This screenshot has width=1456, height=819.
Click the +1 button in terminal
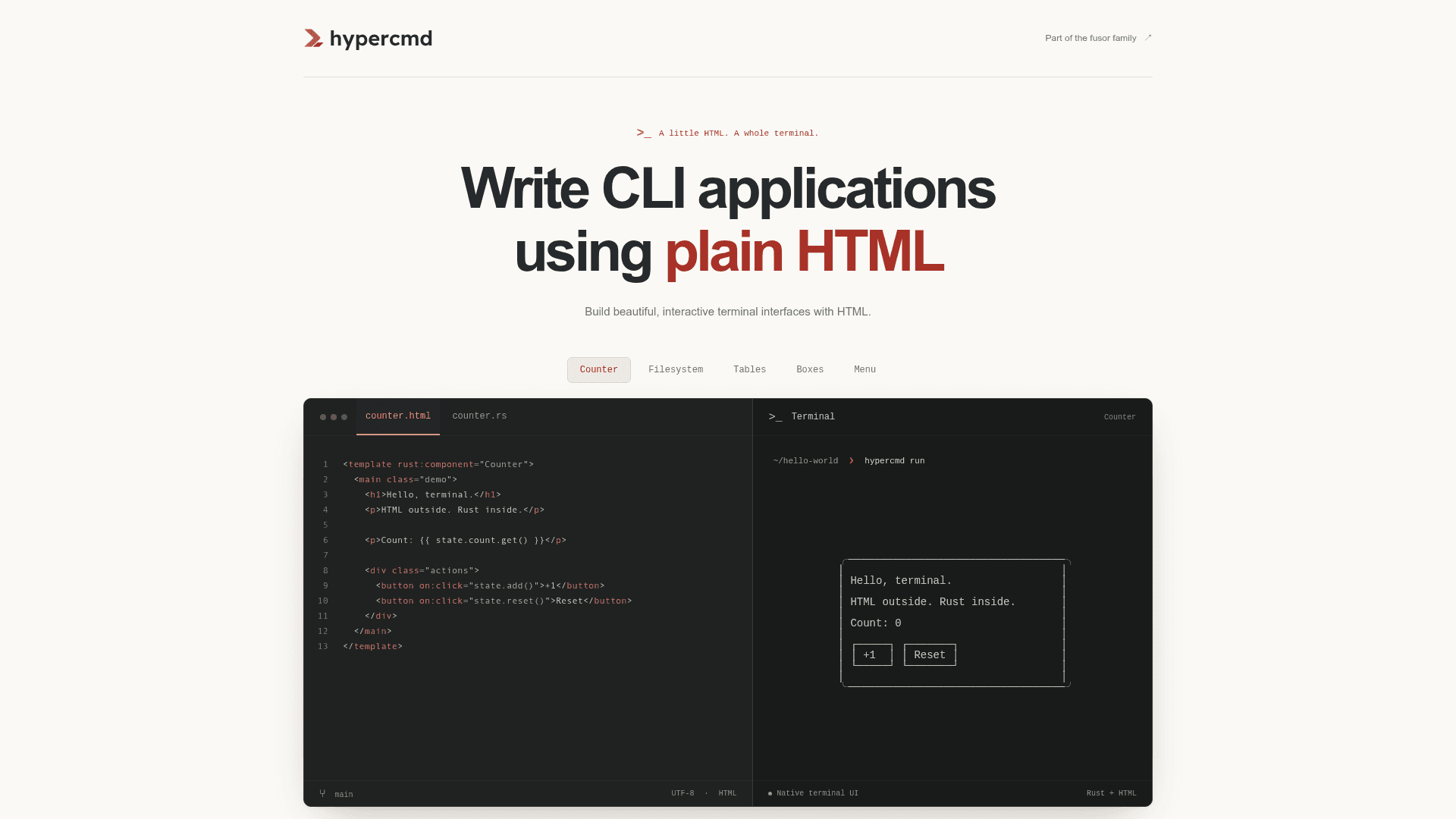tap(873, 655)
